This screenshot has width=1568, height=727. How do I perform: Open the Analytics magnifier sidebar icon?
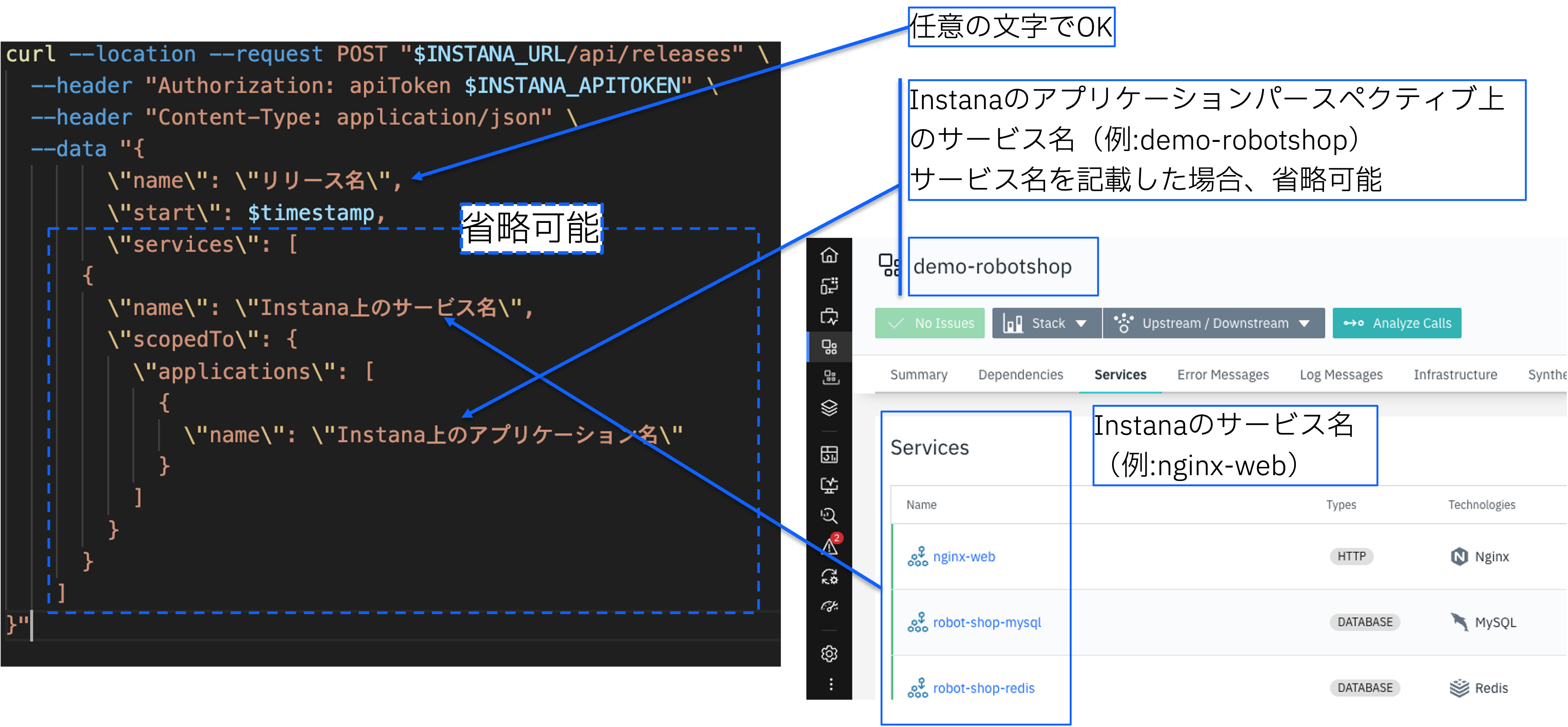[829, 516]
